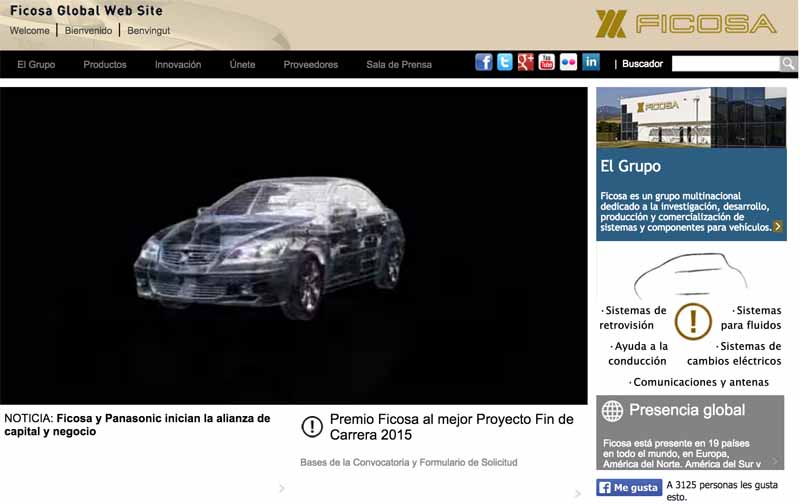Click the Ficosa Global Web Site title
Image resolution: width=800 pixels, height=504 pixels.
(86, 11)
